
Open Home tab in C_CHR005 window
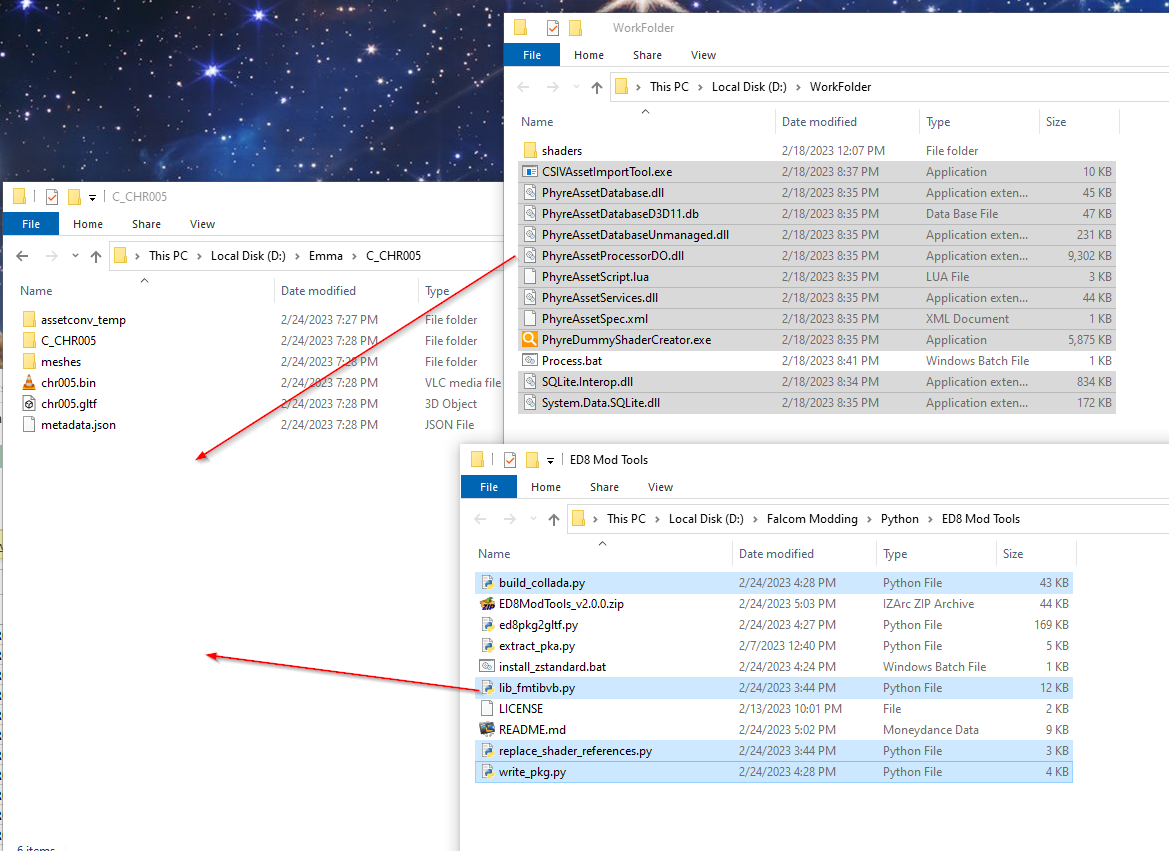click(x=88, y=224)
